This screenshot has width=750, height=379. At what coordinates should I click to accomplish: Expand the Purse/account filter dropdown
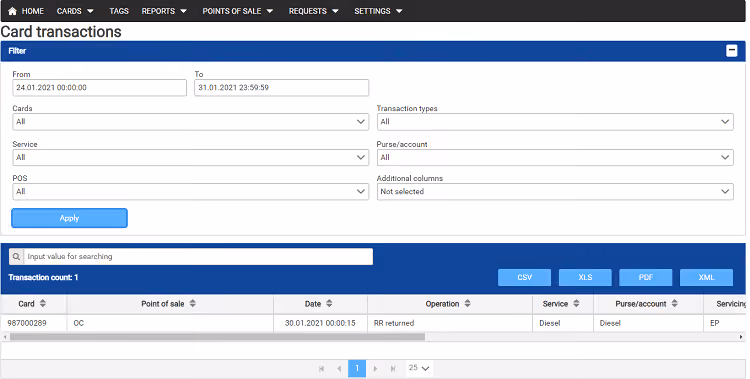555,157
